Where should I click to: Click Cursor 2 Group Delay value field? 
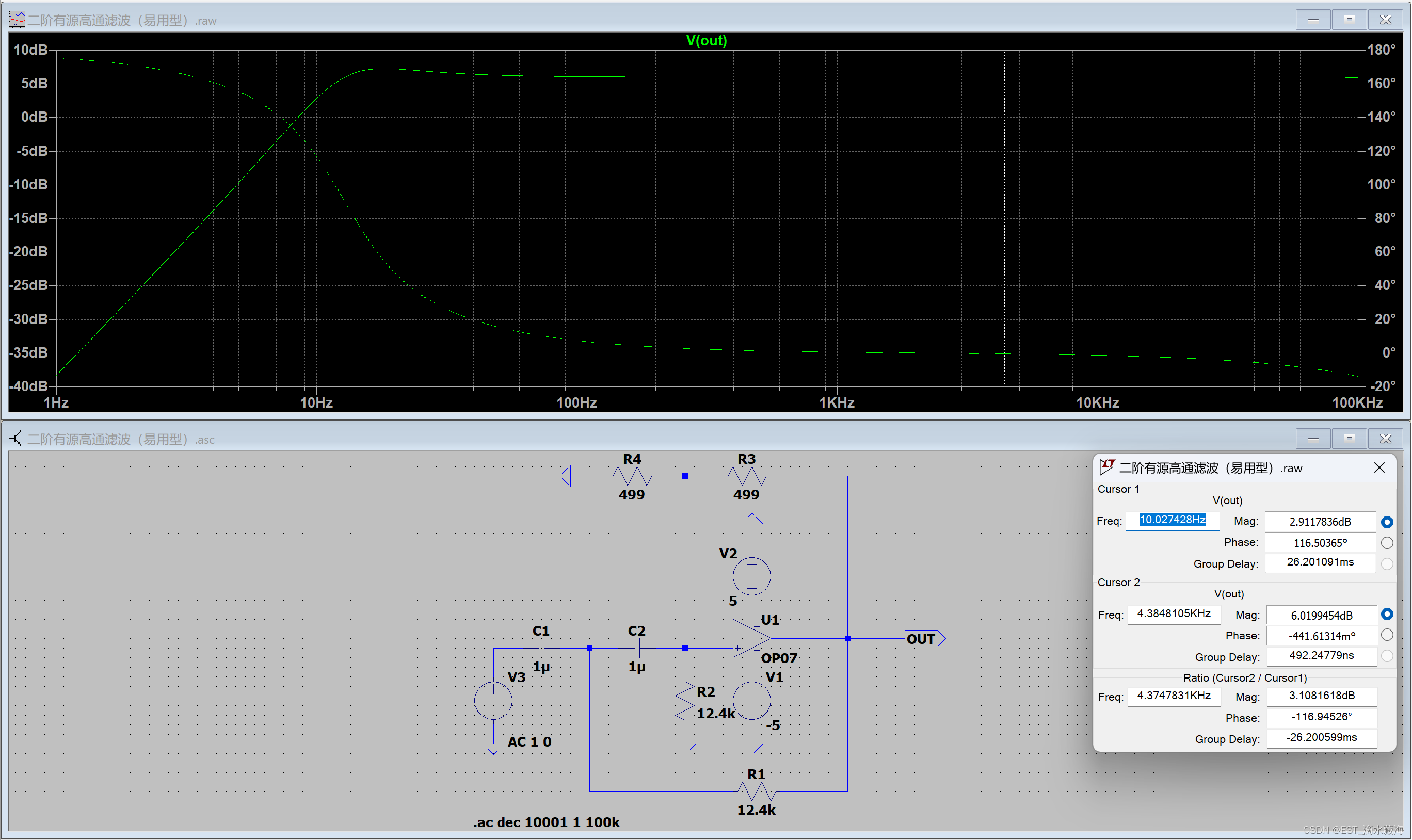(x=1321, y=656)
